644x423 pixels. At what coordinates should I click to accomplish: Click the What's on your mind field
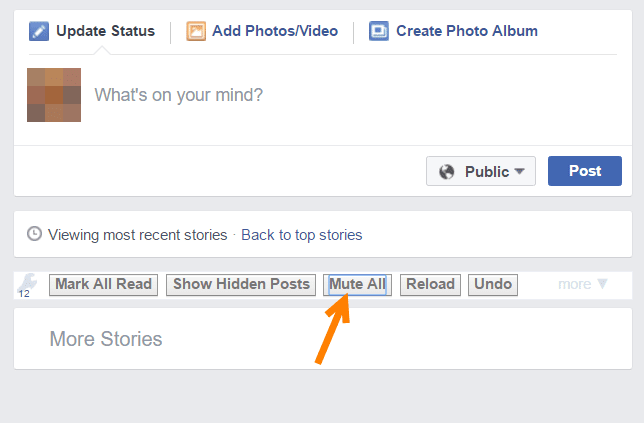coord(356,95)
